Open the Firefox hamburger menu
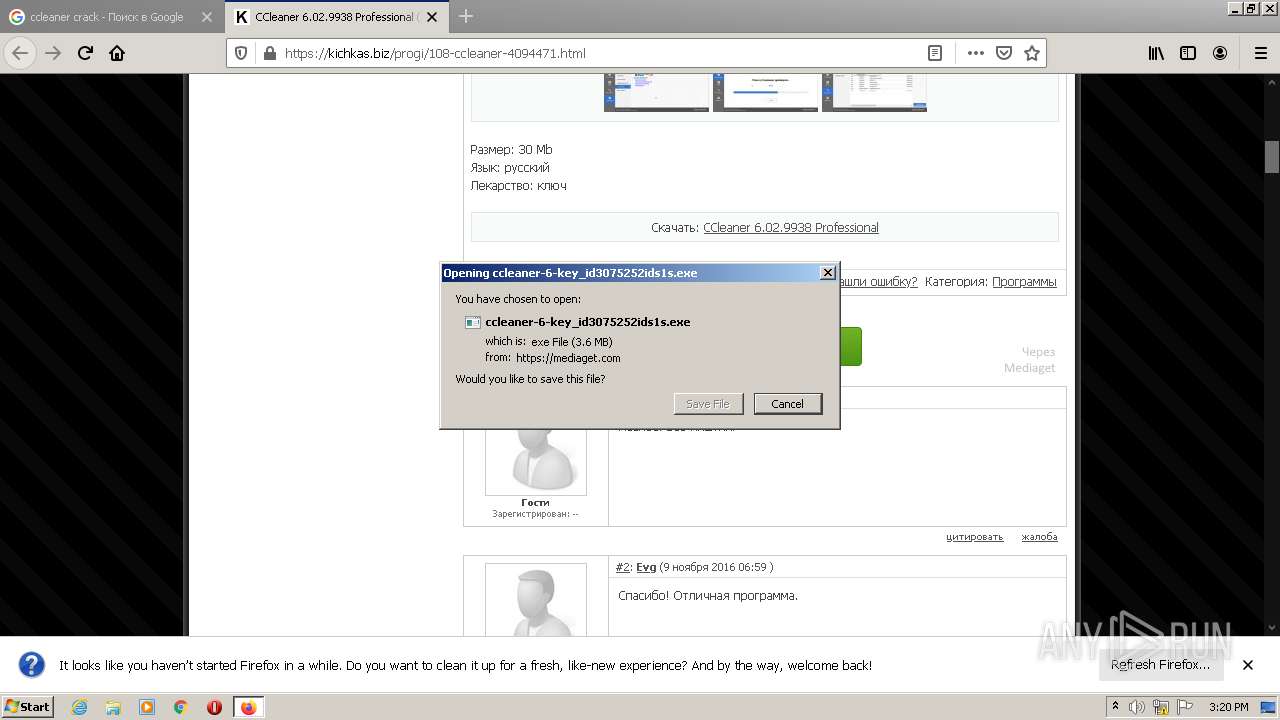Image resolution: width=1280 pixels, height=720 pixels. (1260, 53)
